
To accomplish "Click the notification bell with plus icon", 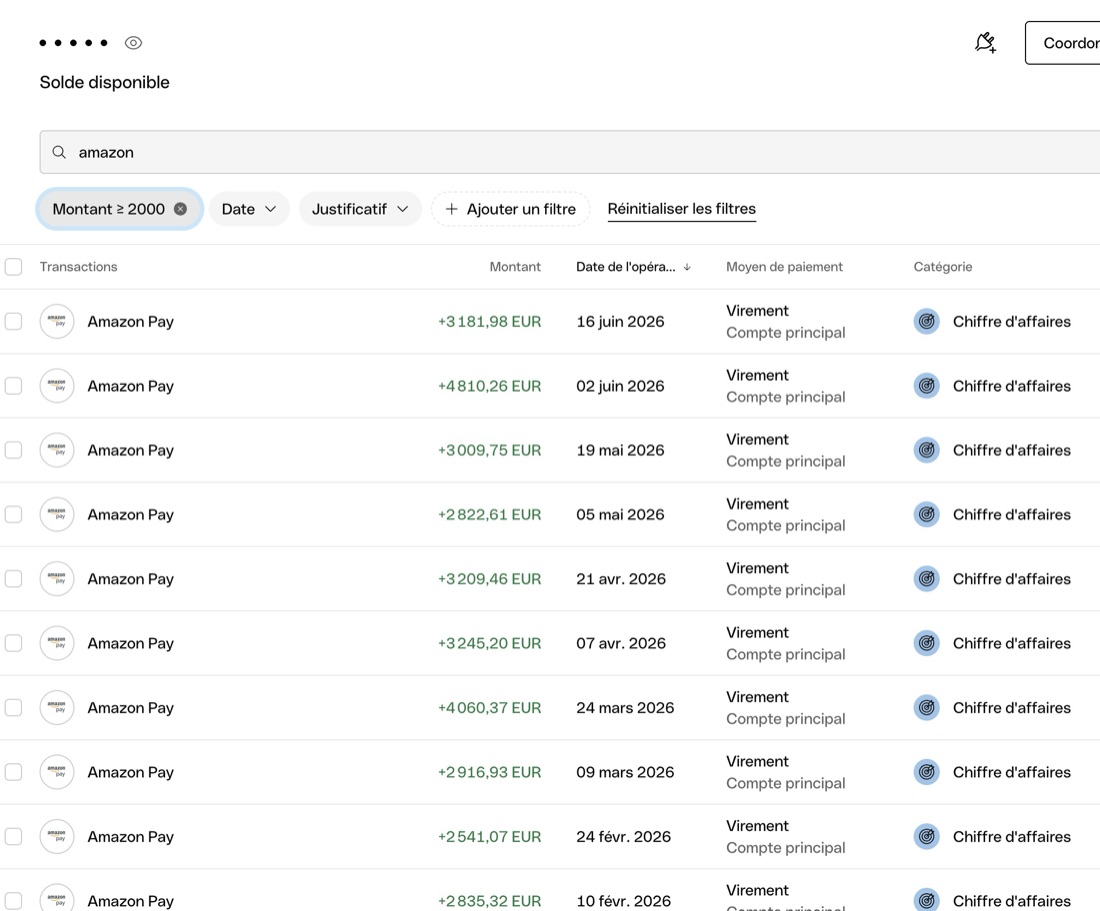I will point(986,43).
